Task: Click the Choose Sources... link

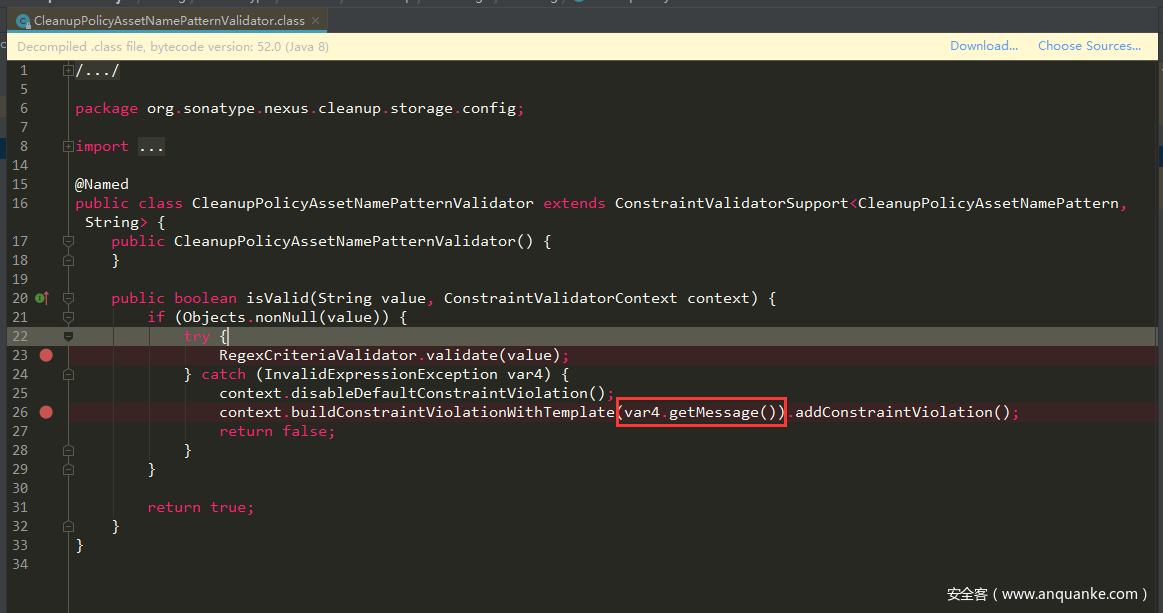Action: click(x=1089, y=46)
